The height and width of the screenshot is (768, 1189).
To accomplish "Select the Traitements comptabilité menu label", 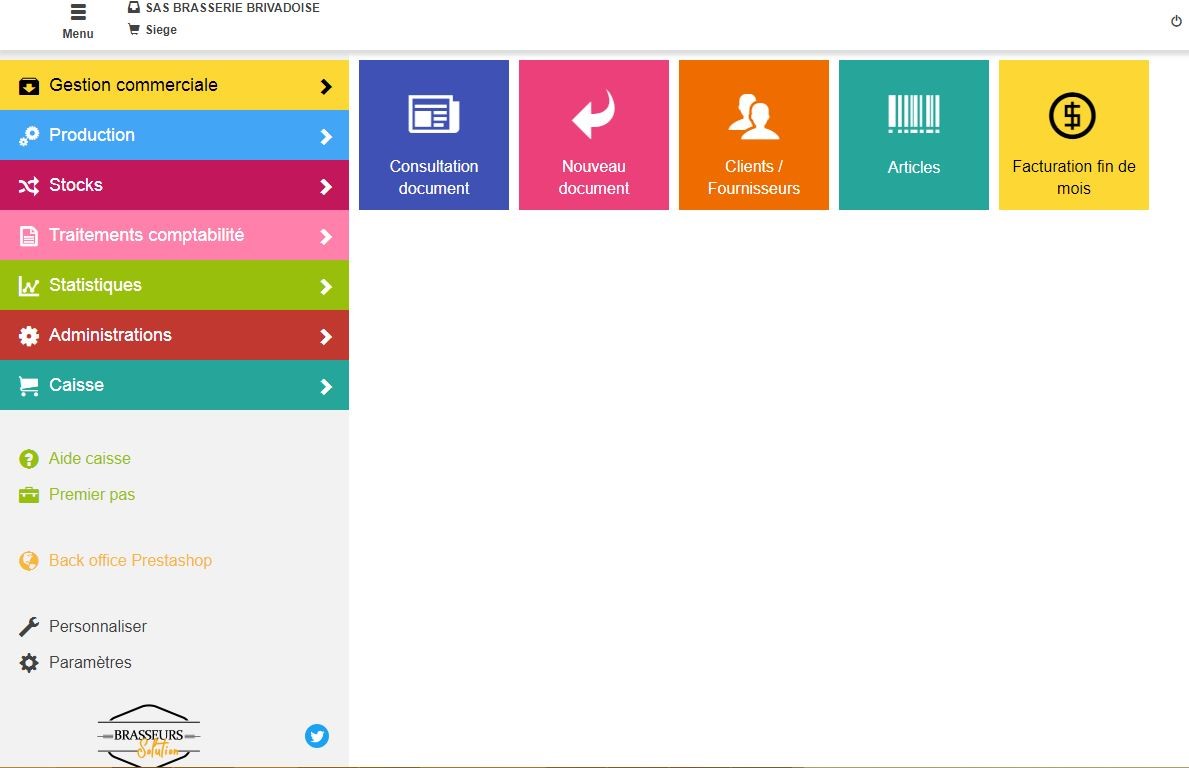I will coord(146,235).
